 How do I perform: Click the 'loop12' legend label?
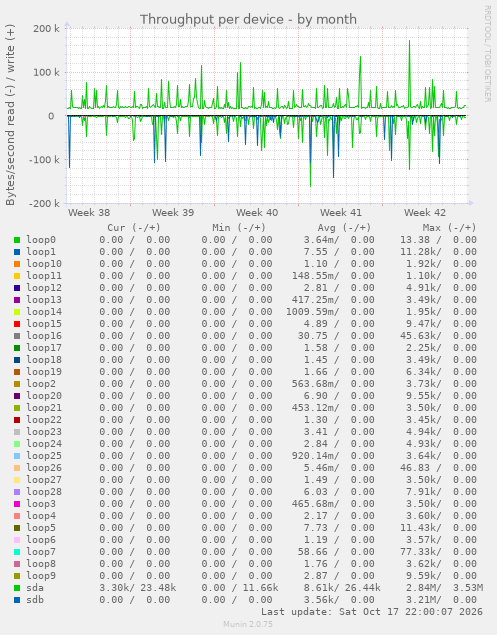[x=44, y=288]
